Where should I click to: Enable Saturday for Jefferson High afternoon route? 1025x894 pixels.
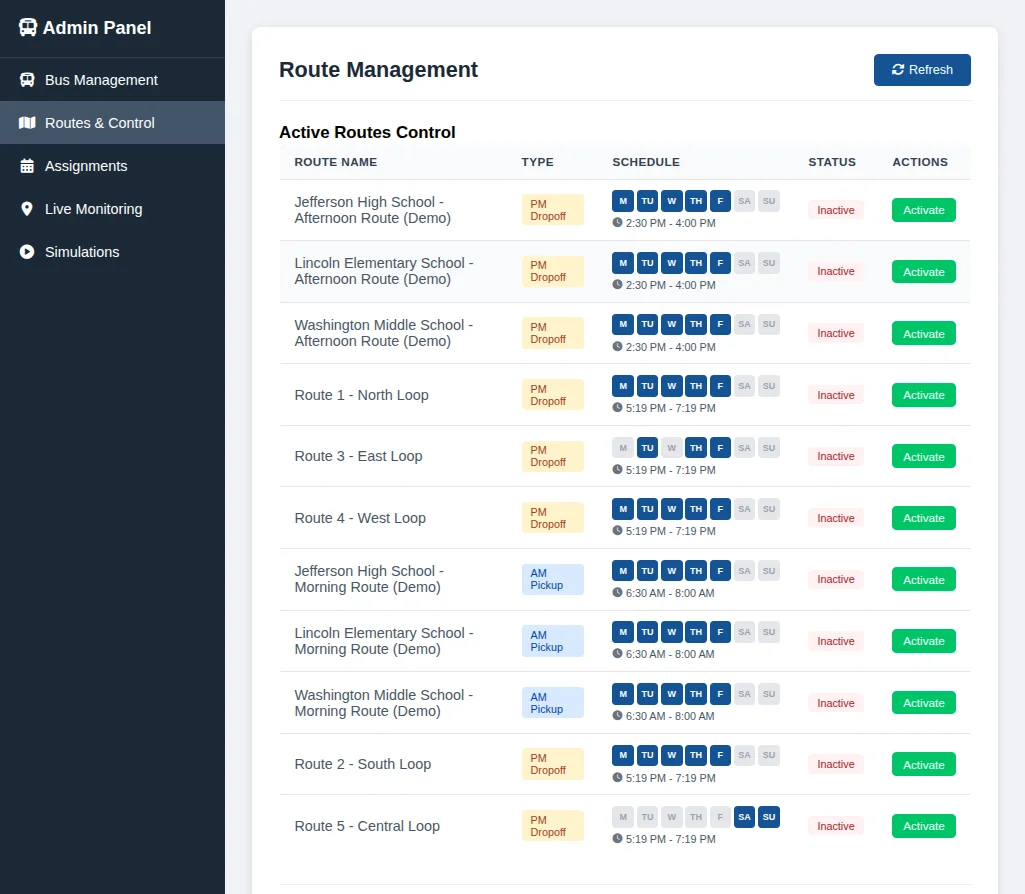coord(744,200)
